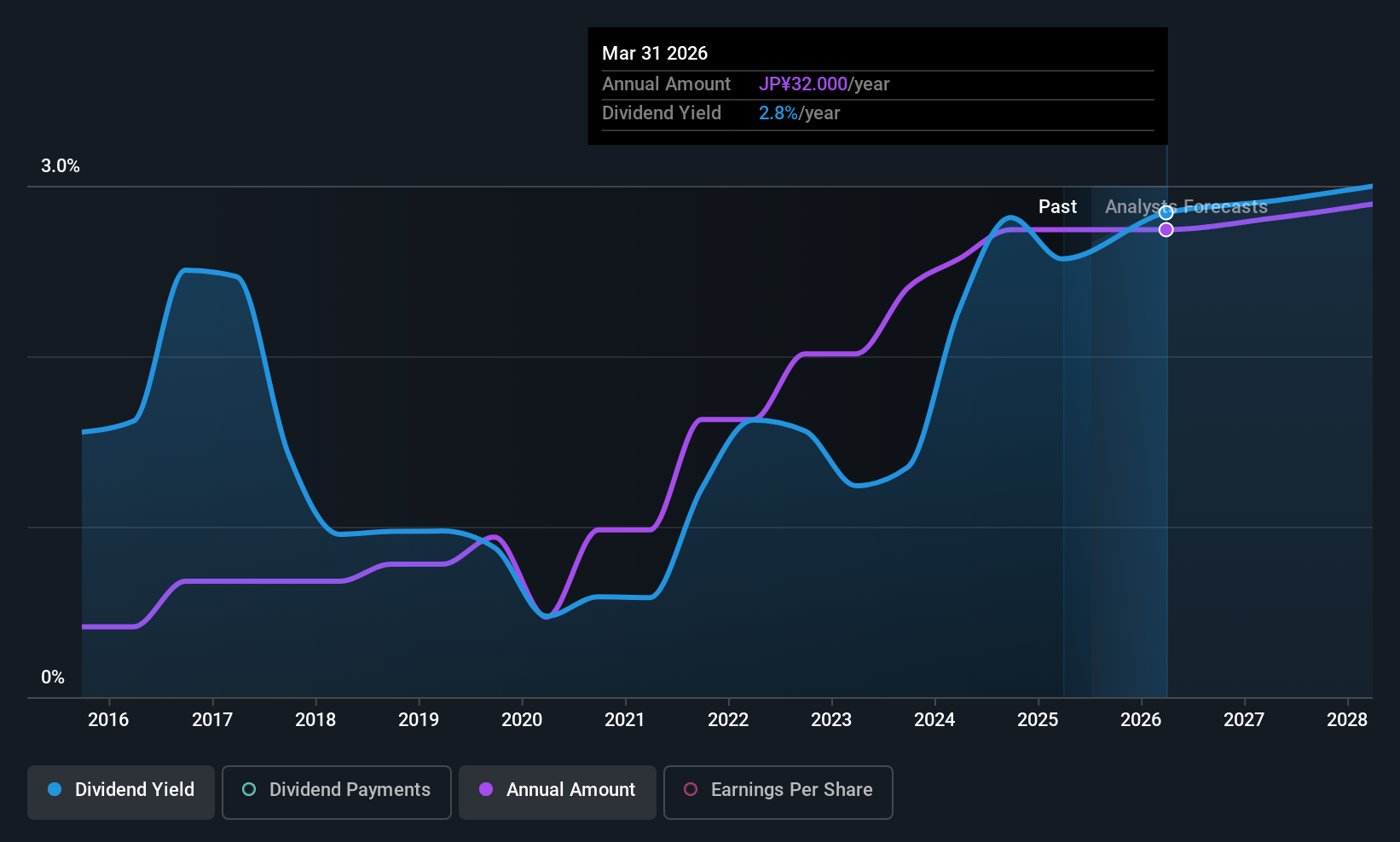Click the 2028 x-axis label

click(1347, 720)
